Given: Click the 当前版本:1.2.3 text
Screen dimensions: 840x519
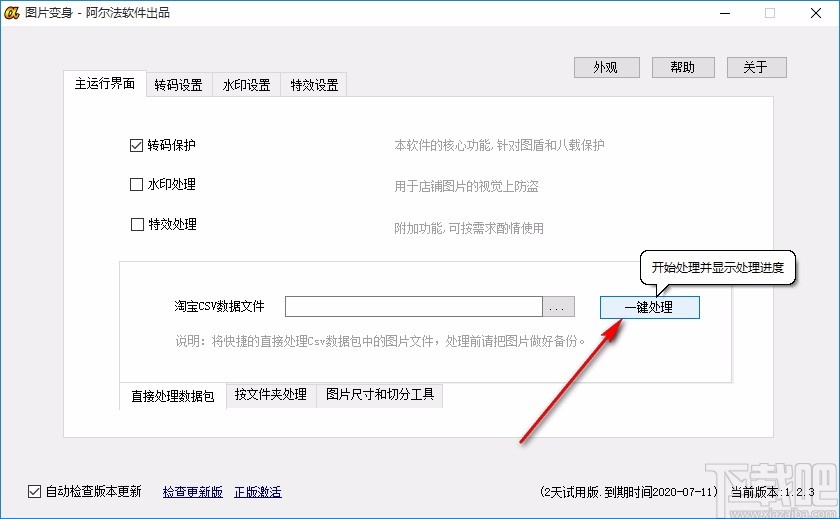Looking at the screenshot, I should [772, 492].
